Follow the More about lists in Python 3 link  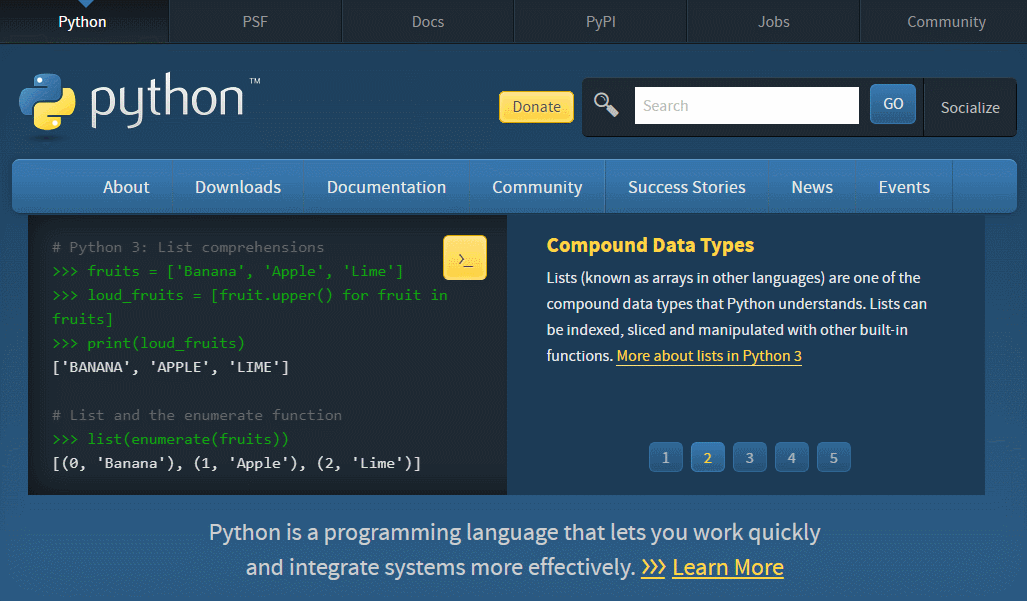point(709,356)
